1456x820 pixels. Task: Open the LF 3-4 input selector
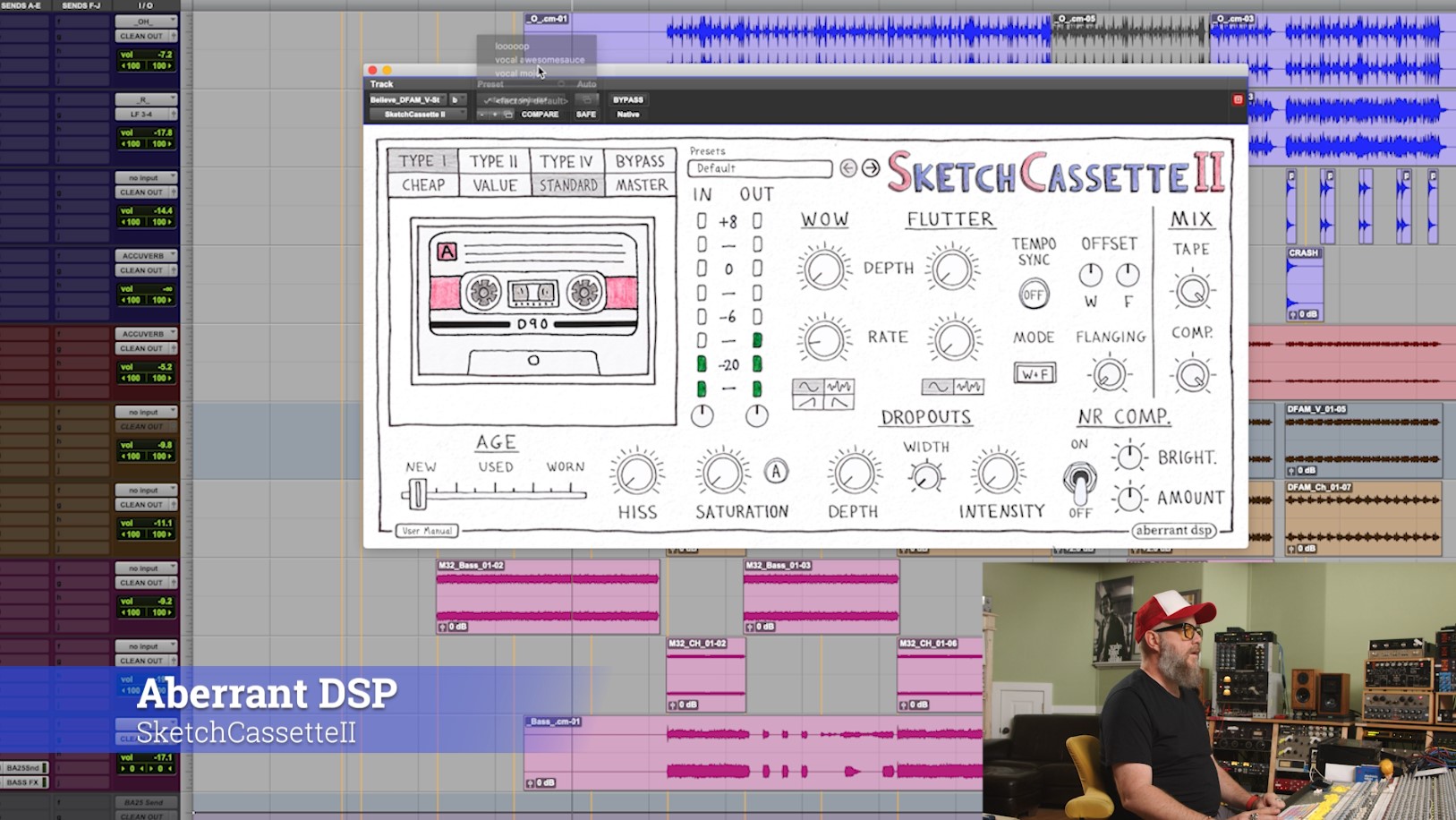(146, 115)
